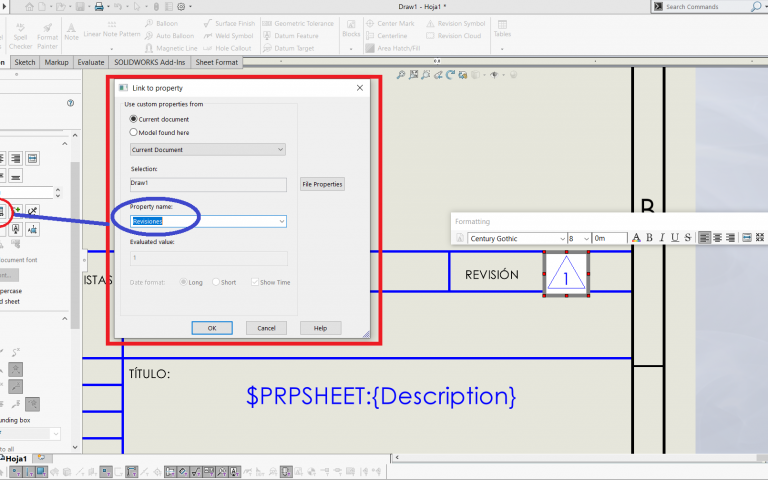The height and width of the screenshot is (480, 768).
Task: Confirm the dialog with OK
Action: point(212,328)
